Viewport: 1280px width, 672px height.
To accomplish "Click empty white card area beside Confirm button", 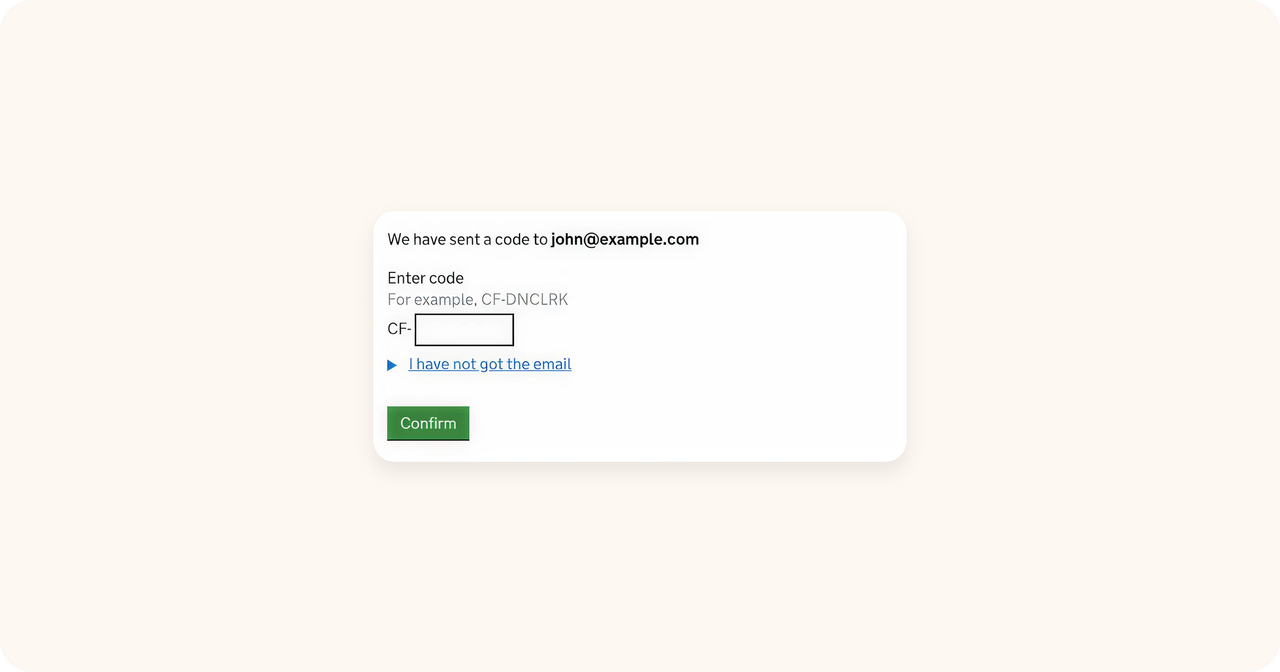I will pos(680,423).
